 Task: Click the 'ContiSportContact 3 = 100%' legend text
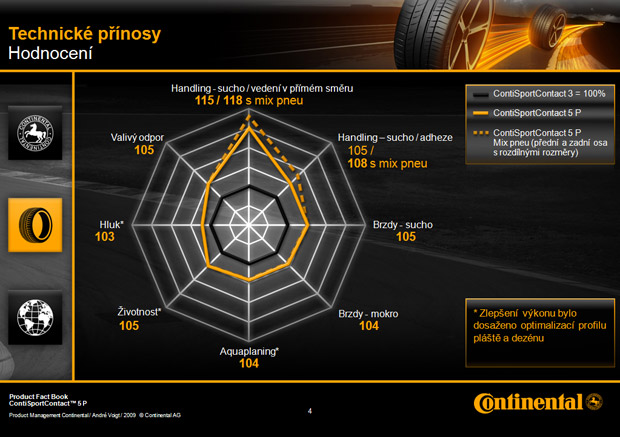tap(549, 94)
